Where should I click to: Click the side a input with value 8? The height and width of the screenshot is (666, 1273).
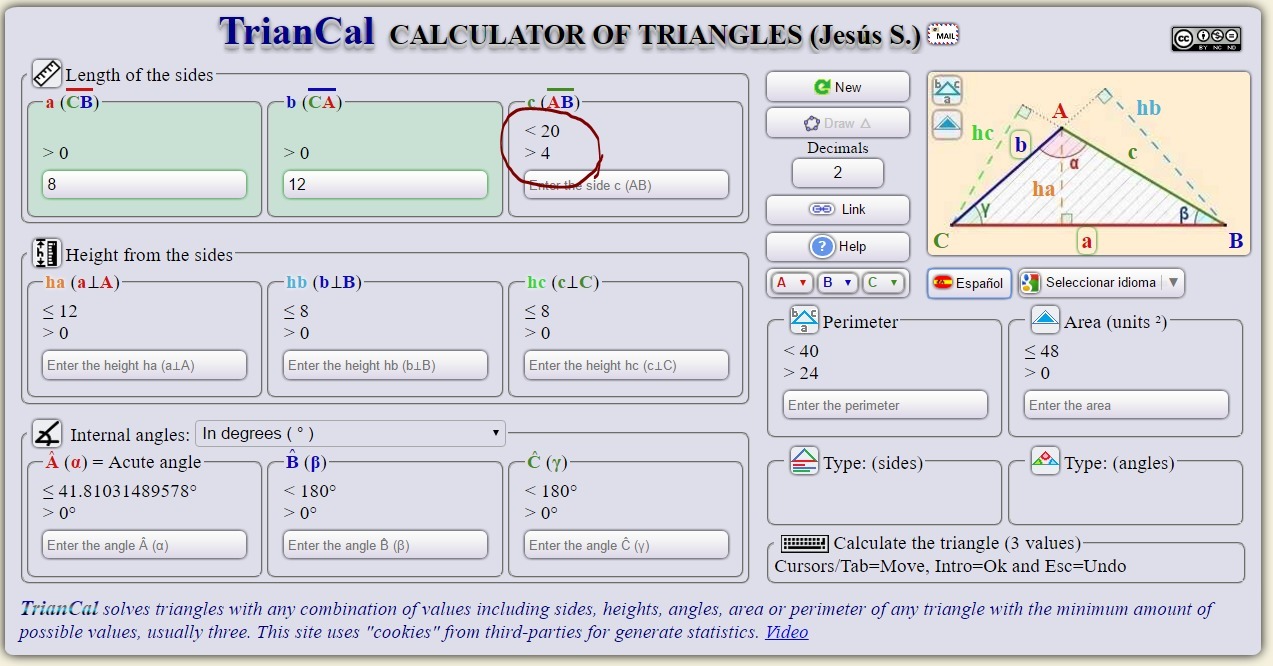tap(144, 185)
